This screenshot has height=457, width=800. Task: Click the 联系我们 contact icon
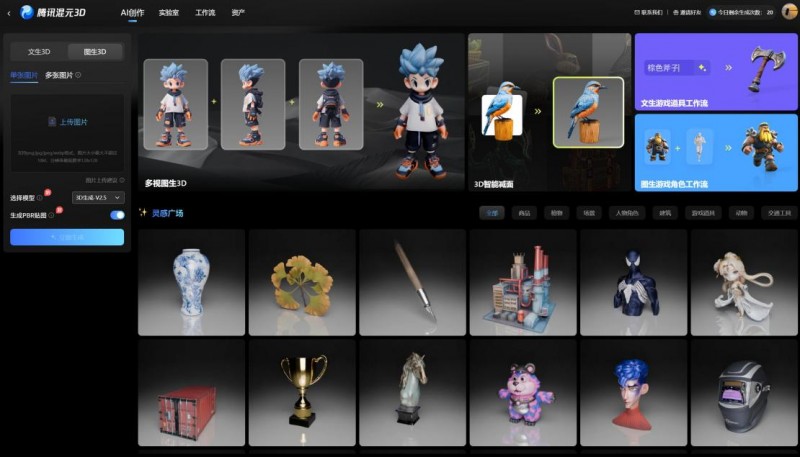pos(637,13)
